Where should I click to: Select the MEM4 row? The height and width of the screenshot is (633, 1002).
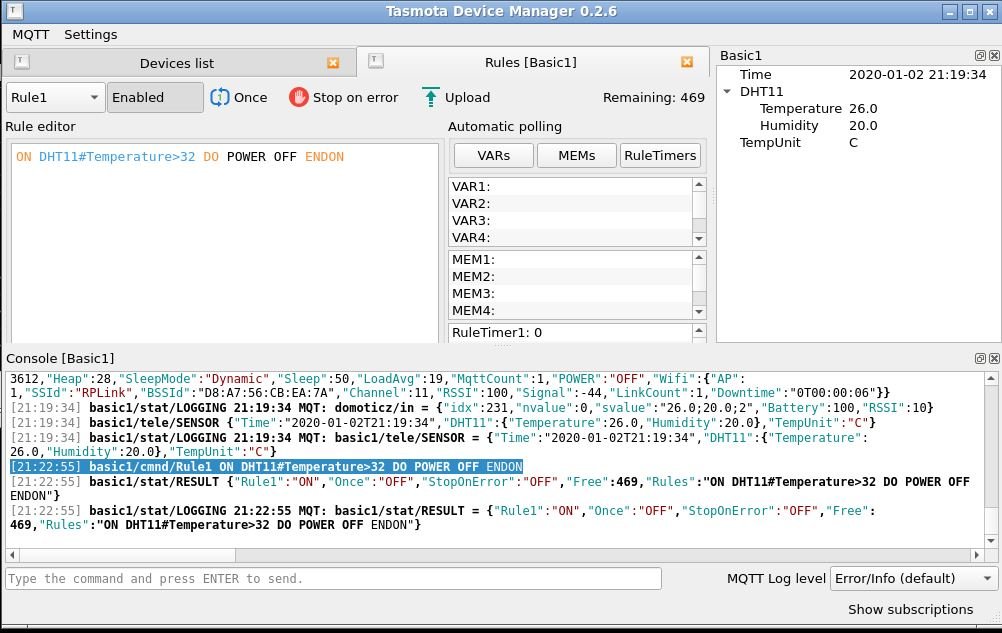click(571, 310)
